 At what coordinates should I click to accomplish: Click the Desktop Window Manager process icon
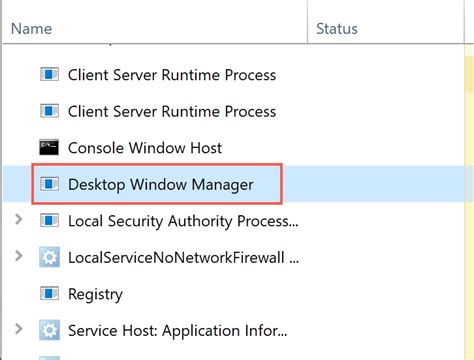tap(49, 184)
